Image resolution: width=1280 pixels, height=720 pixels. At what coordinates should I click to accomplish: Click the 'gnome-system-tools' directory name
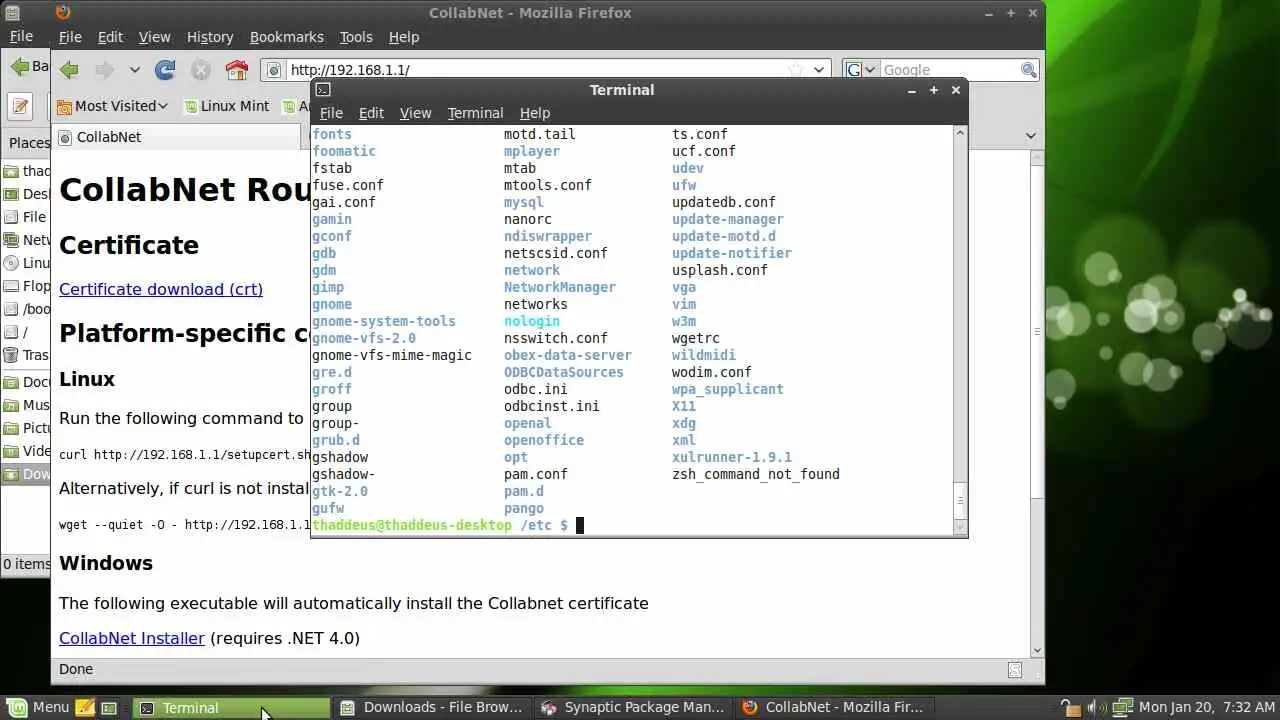pyautogui.click(x=384, y=321)
